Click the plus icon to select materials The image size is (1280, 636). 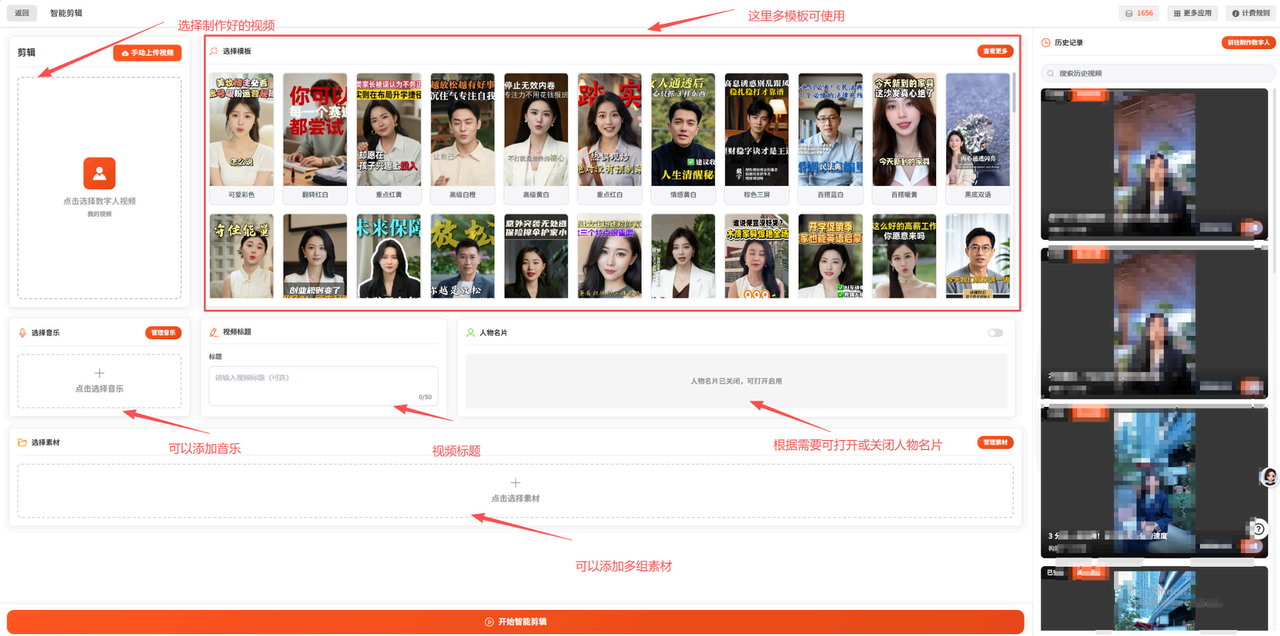515,483
